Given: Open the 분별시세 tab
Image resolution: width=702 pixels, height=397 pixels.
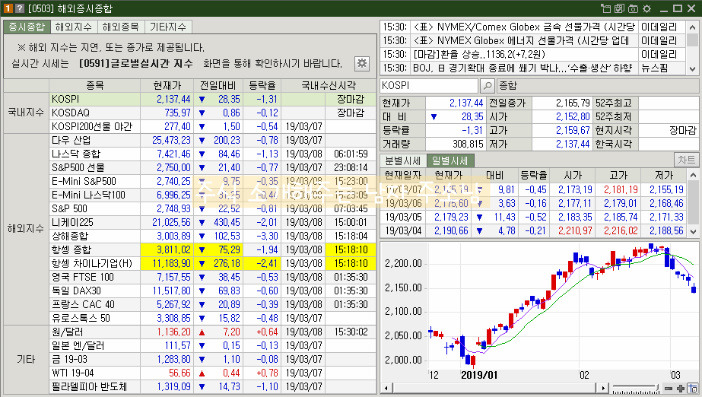Looking at the screenshot, I should coord(403,161).
